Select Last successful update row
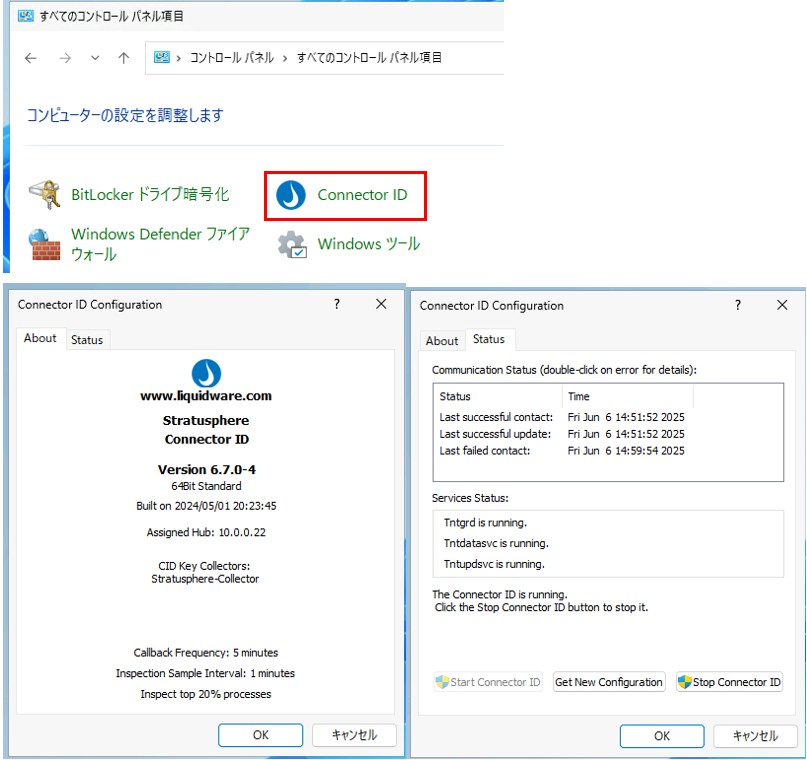 [x=562, y=434]
